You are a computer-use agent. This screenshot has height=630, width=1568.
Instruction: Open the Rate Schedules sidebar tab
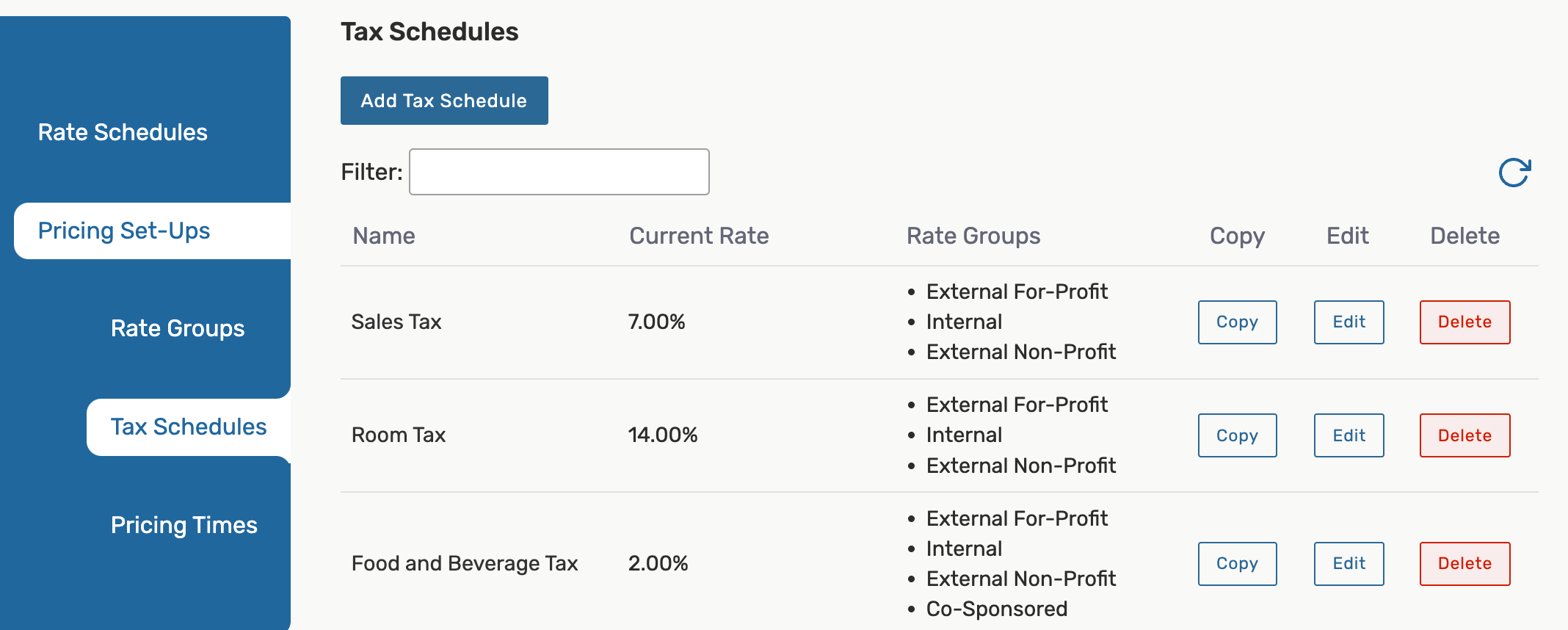point(123,132)
